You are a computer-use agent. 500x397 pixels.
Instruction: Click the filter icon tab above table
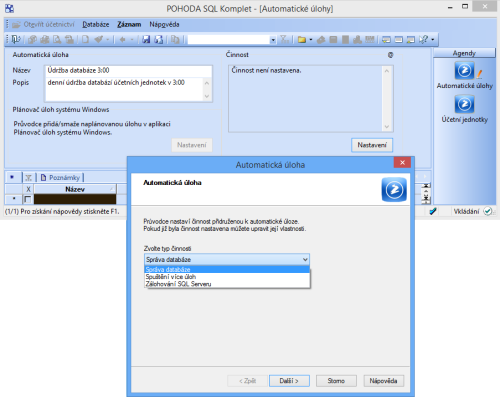pos(28,178)
